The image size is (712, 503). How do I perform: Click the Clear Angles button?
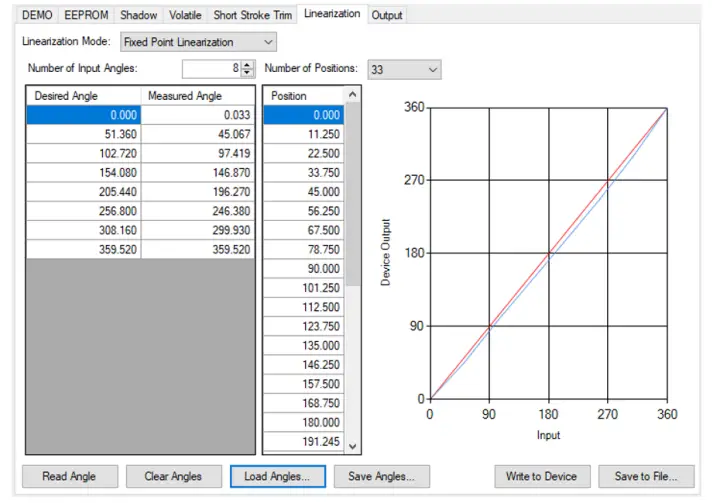tap(174, 476)
